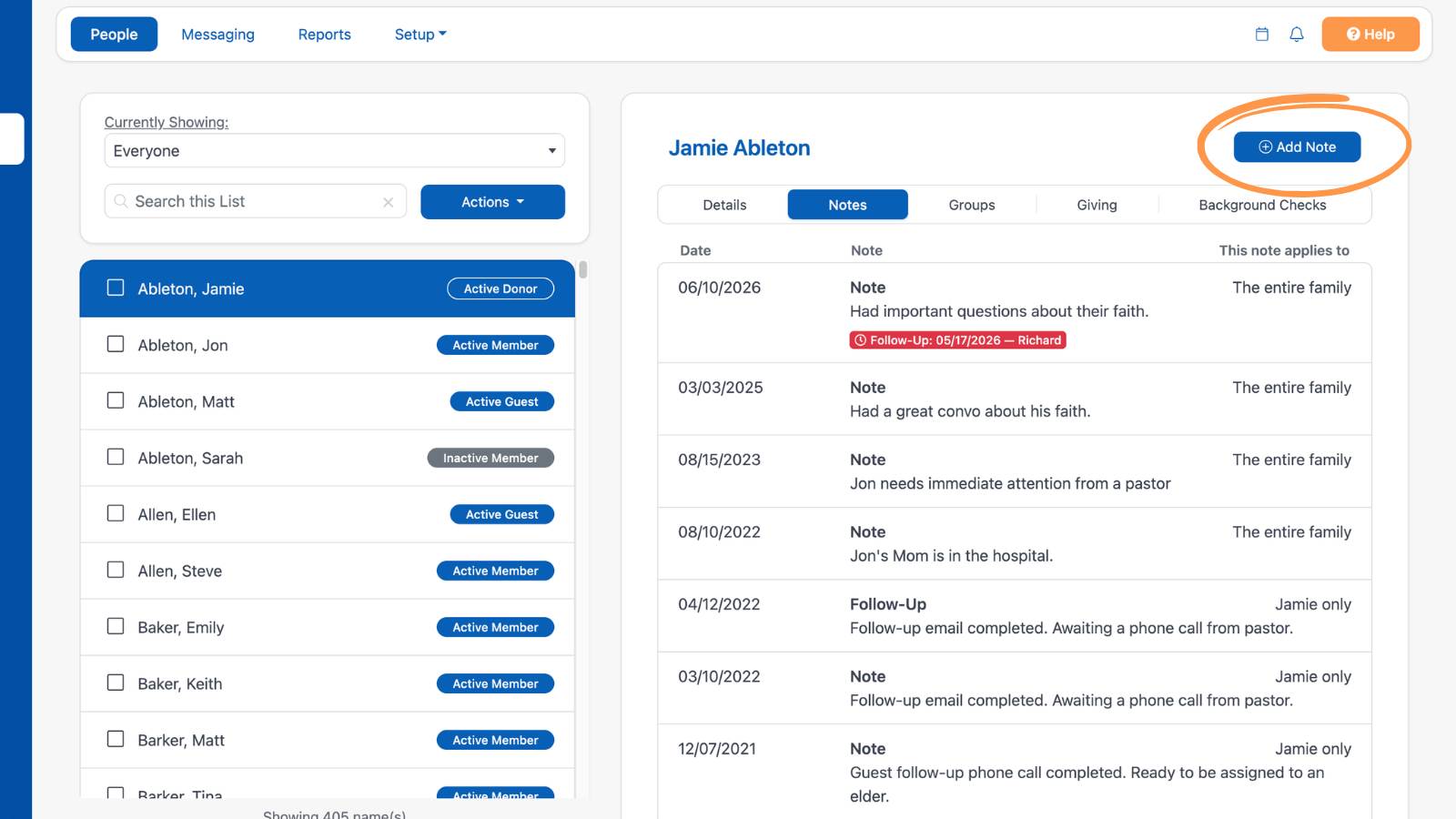The height and width of the screenshot is (819, 1456).
Task: Open the note dated 06/10/2026
Action: (x=1015, y=313)
